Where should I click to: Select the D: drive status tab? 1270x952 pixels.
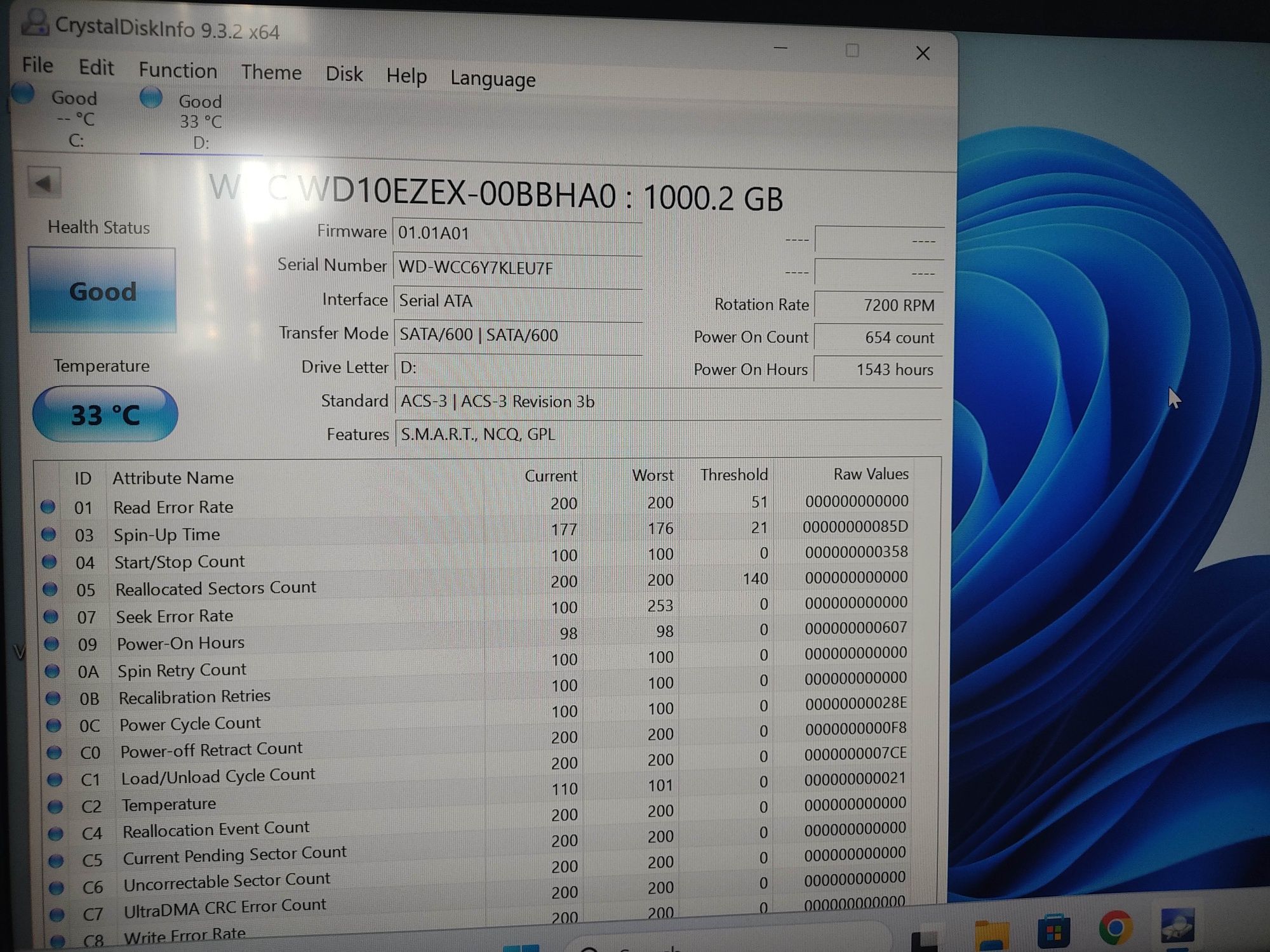point(201,121)
